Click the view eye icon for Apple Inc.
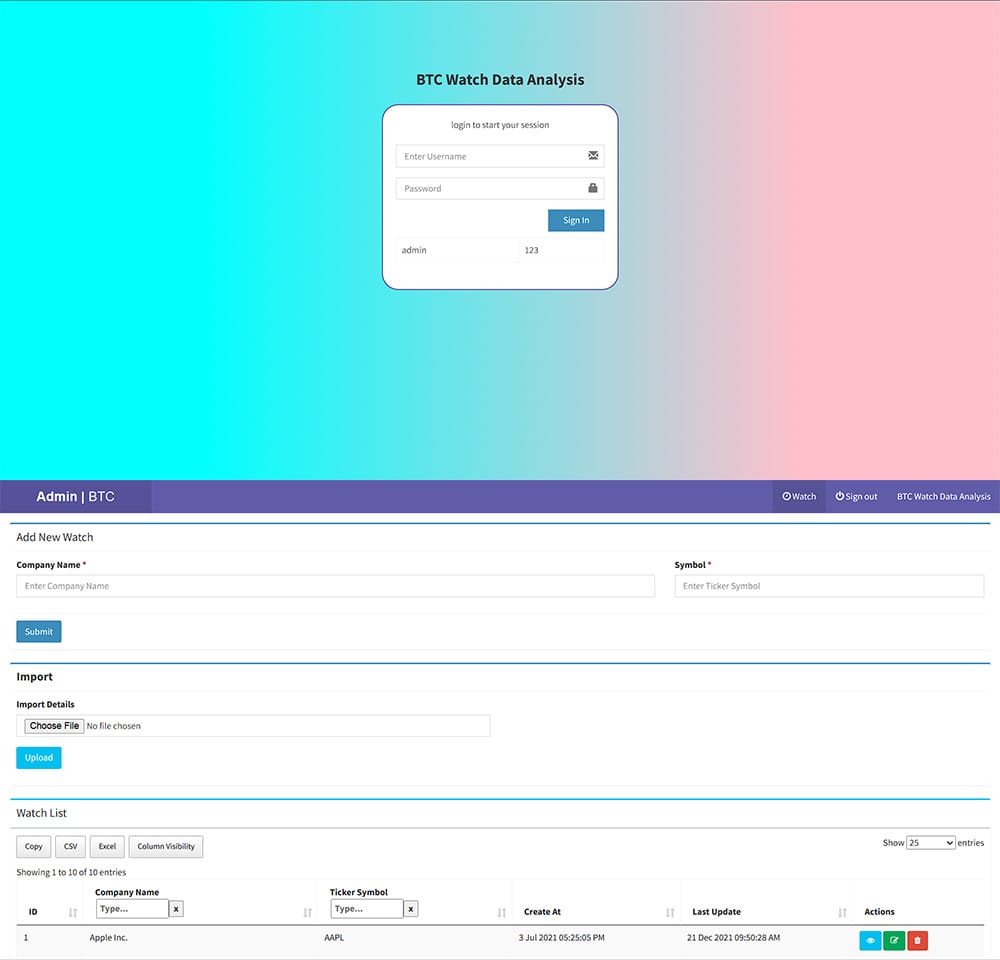 tap(870, 940)
